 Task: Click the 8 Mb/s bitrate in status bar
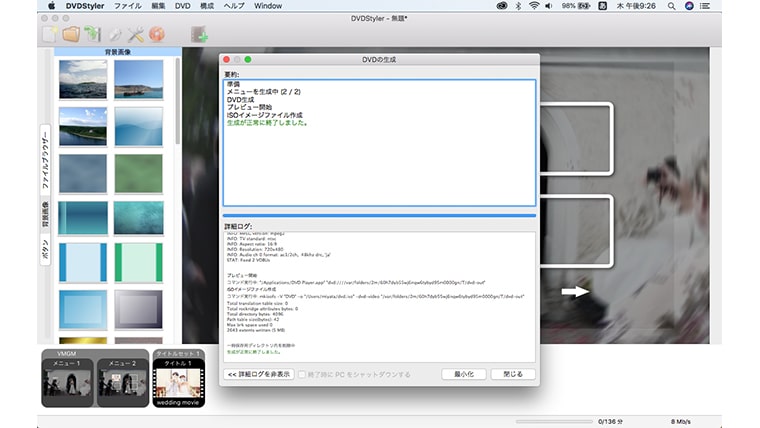[x=681, y=422]
